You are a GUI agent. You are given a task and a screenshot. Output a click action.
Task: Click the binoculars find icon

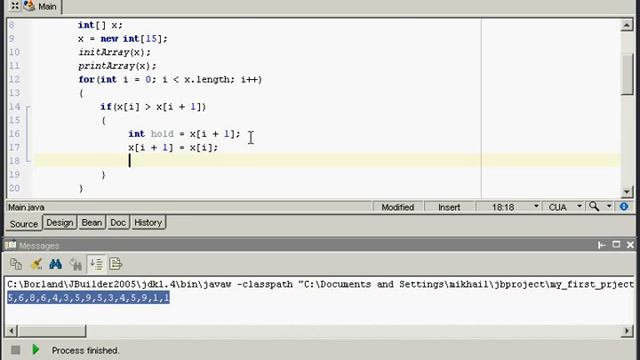(56, 264)
